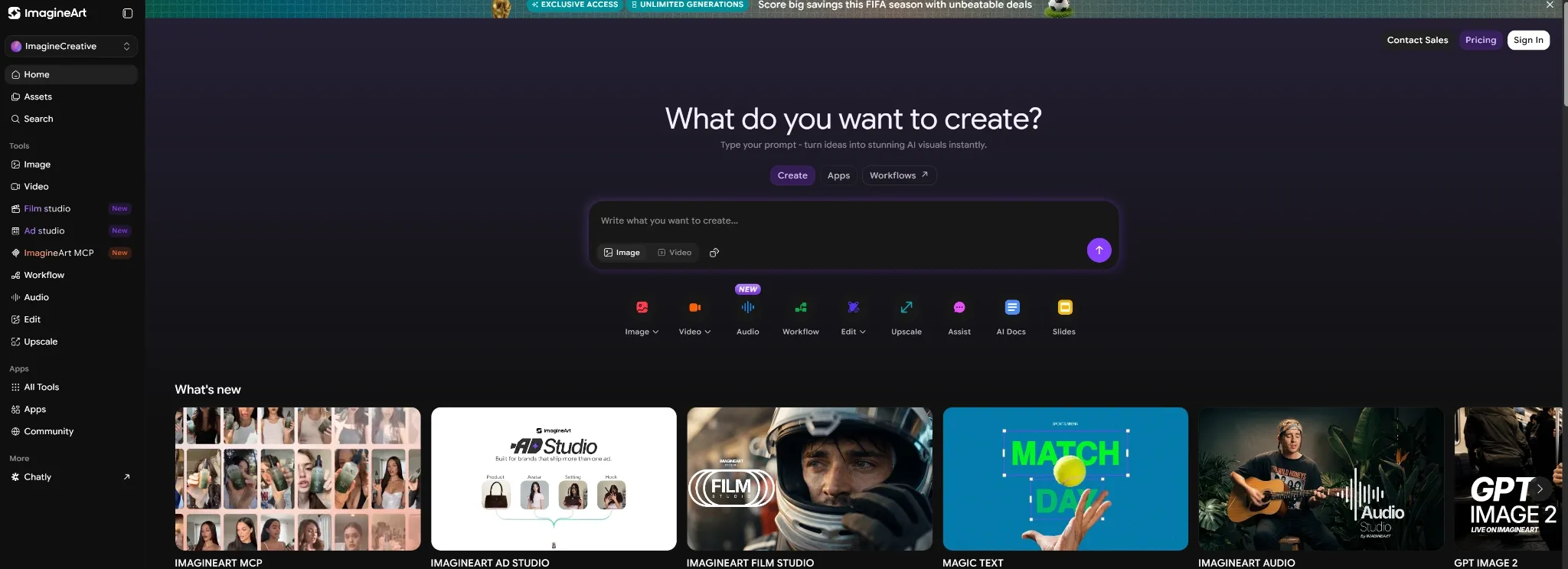Click the New badge beside Film studio
The height and width of the screenshot is (569, 1568).
[119, 208]
